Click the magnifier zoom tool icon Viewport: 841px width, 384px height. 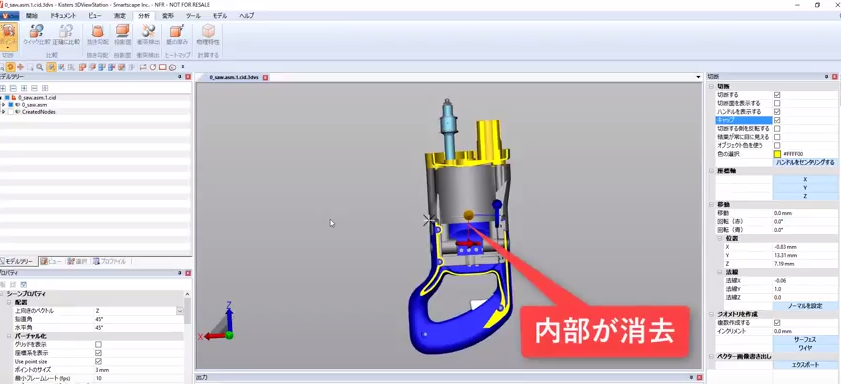pos(40,67)
